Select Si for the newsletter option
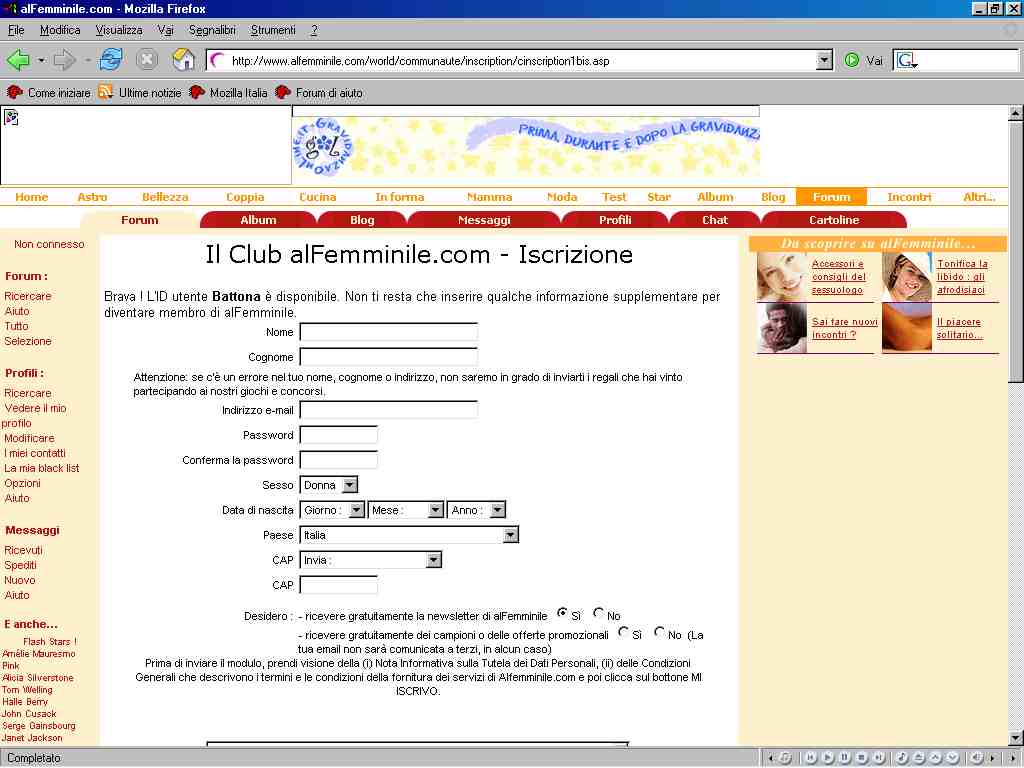 562,613
